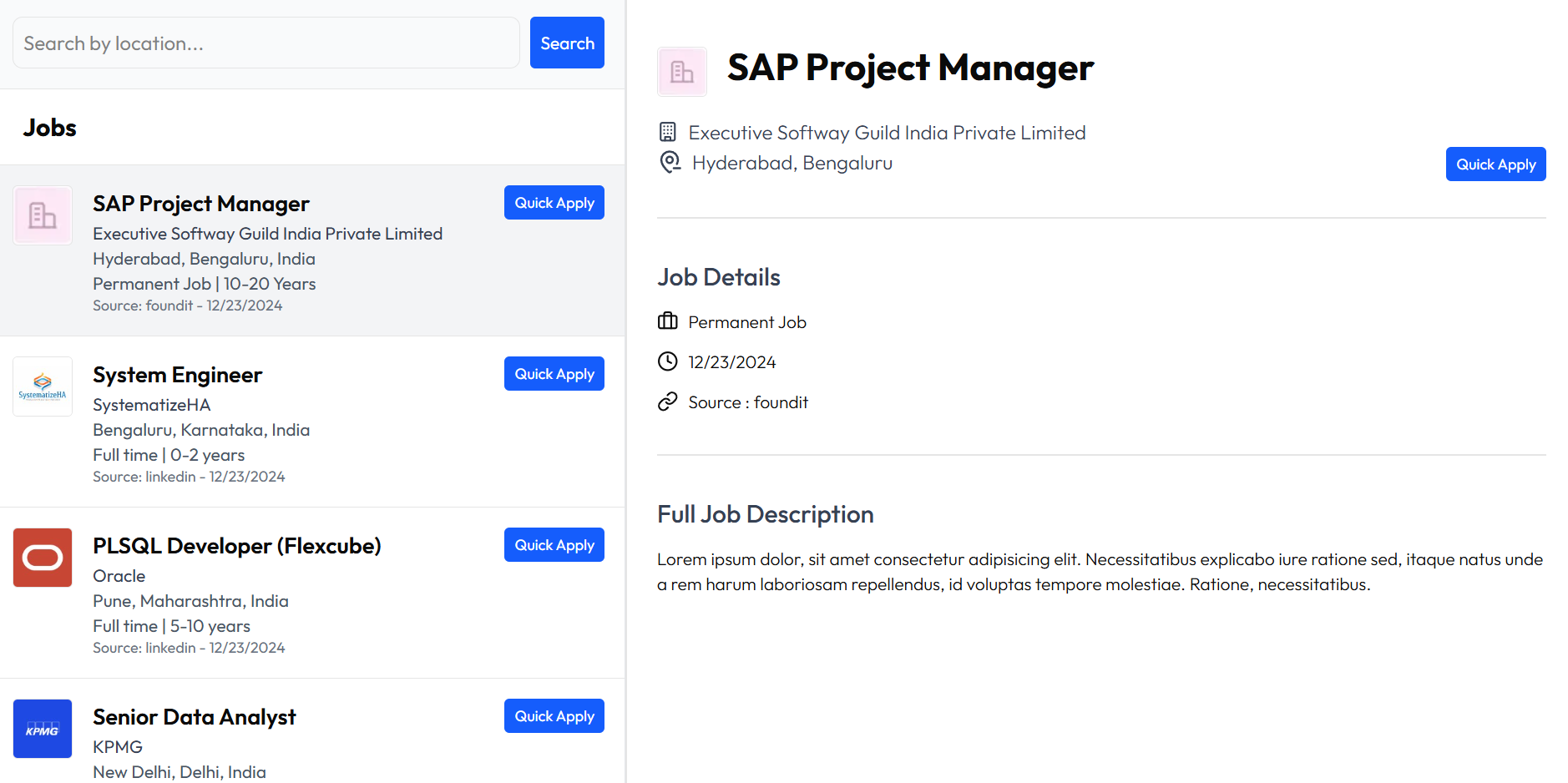Quick Apply to PLSQL Developer (Flexcube) job
This screenshot has width=1568, height=783.
[554, 545]
